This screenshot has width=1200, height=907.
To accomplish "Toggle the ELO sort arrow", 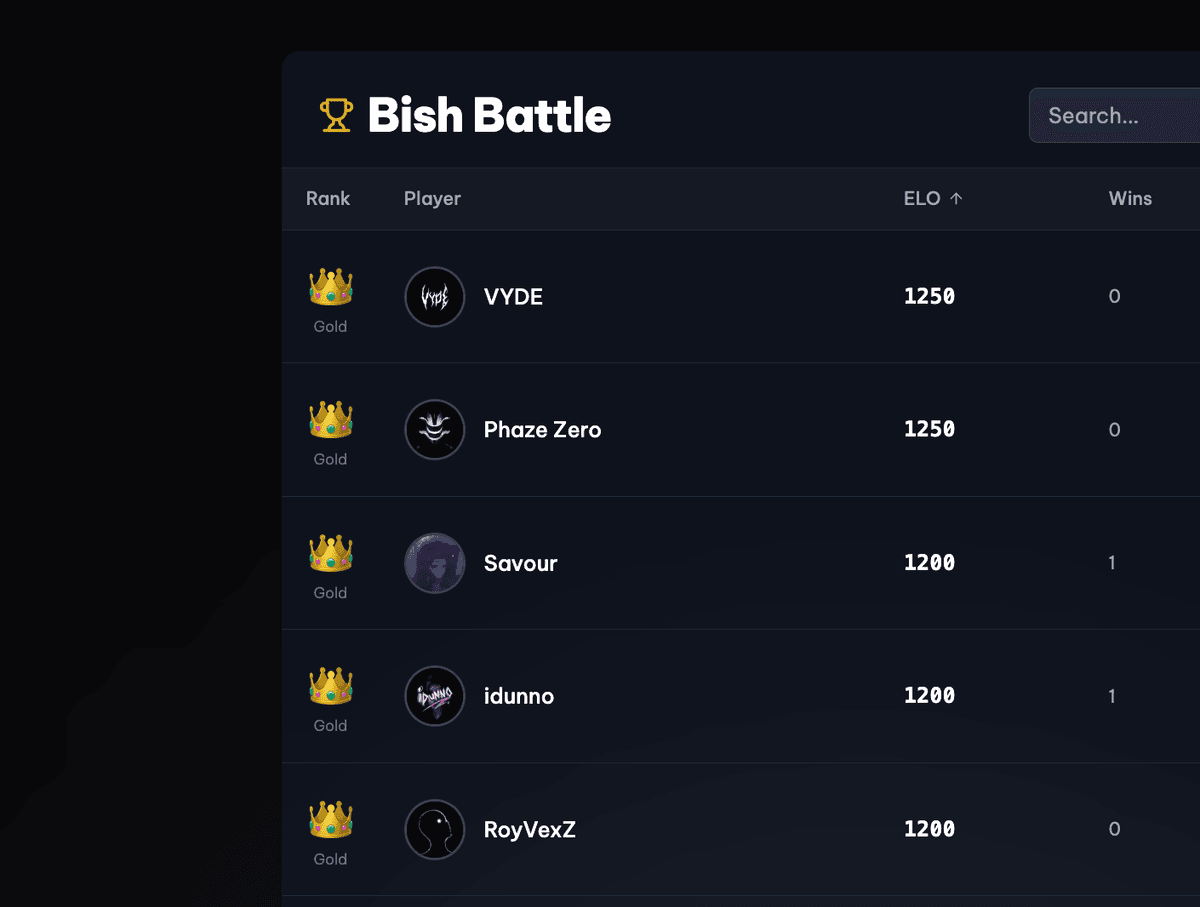I will click(956, 199).
